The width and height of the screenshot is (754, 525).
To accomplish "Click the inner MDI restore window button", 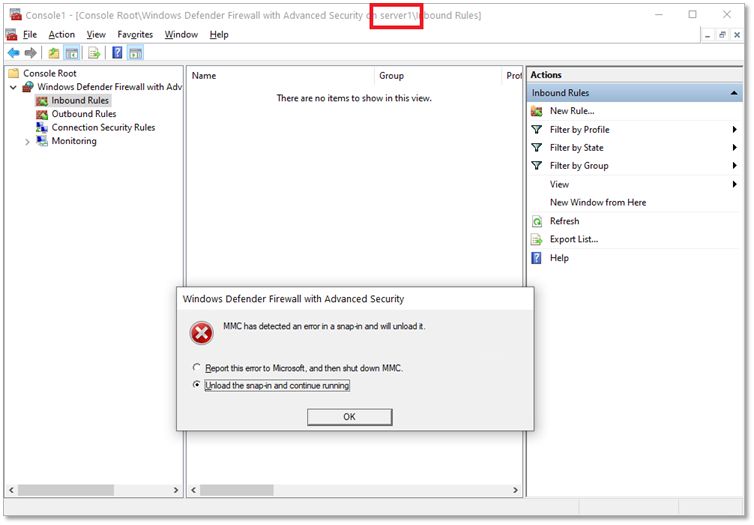I will click(722, 35).
